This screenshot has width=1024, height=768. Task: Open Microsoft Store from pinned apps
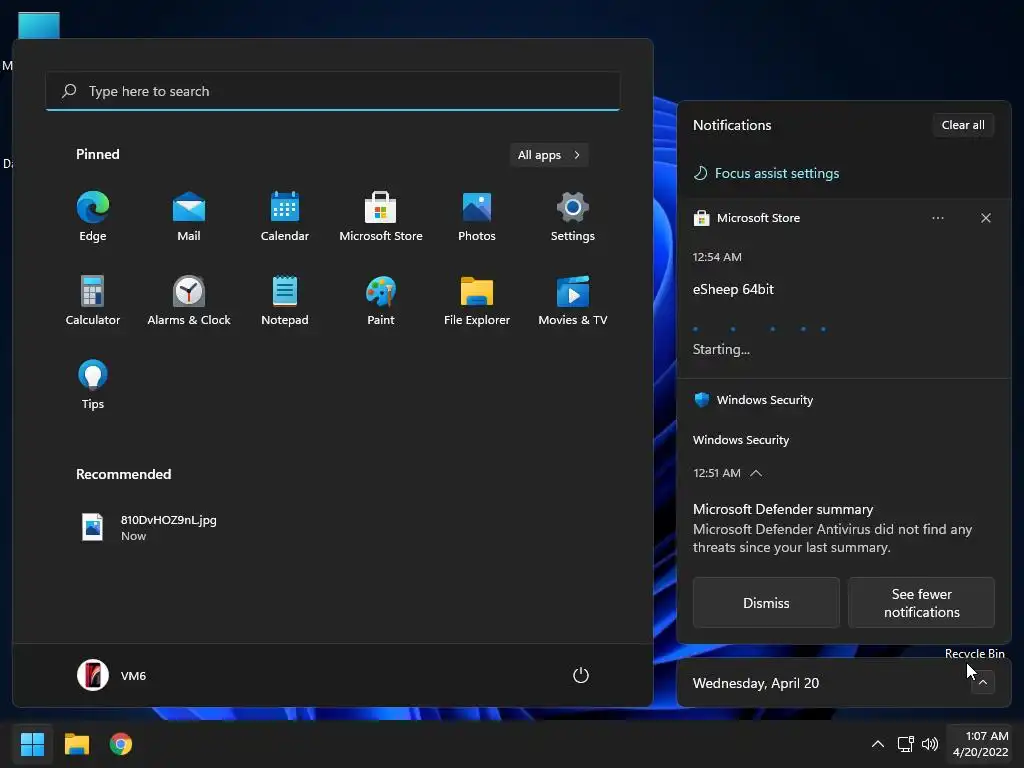(x=381, y=217)
